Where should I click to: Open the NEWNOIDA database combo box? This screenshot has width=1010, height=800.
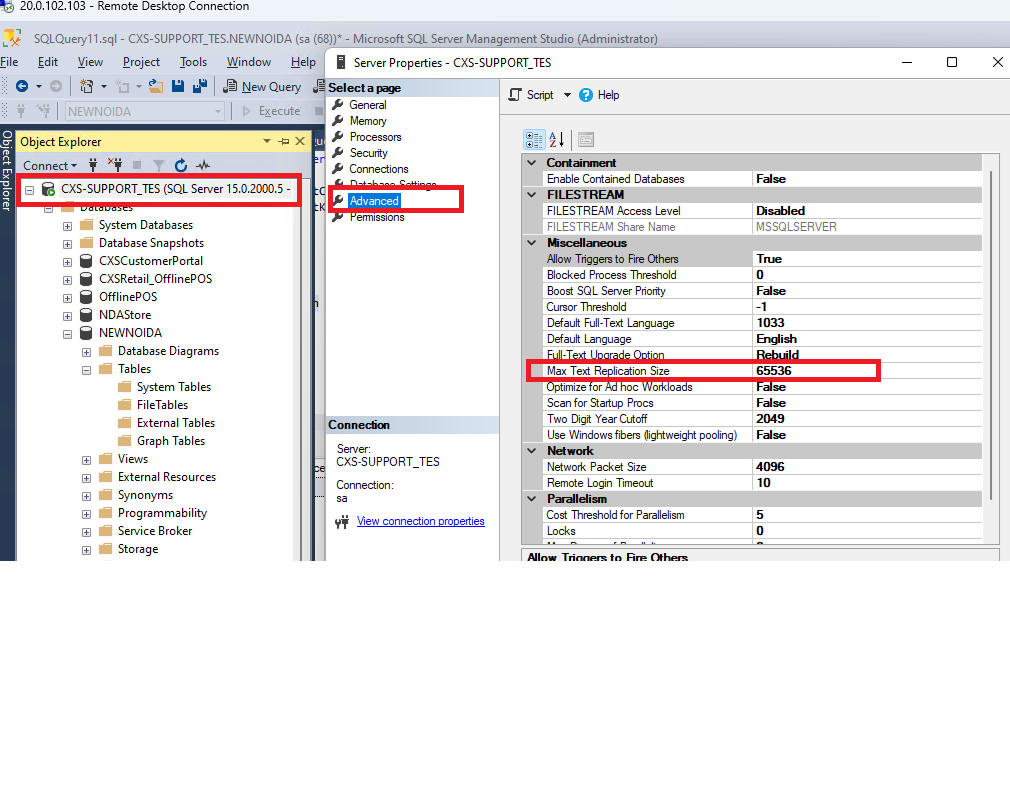(x=144, y=111)
